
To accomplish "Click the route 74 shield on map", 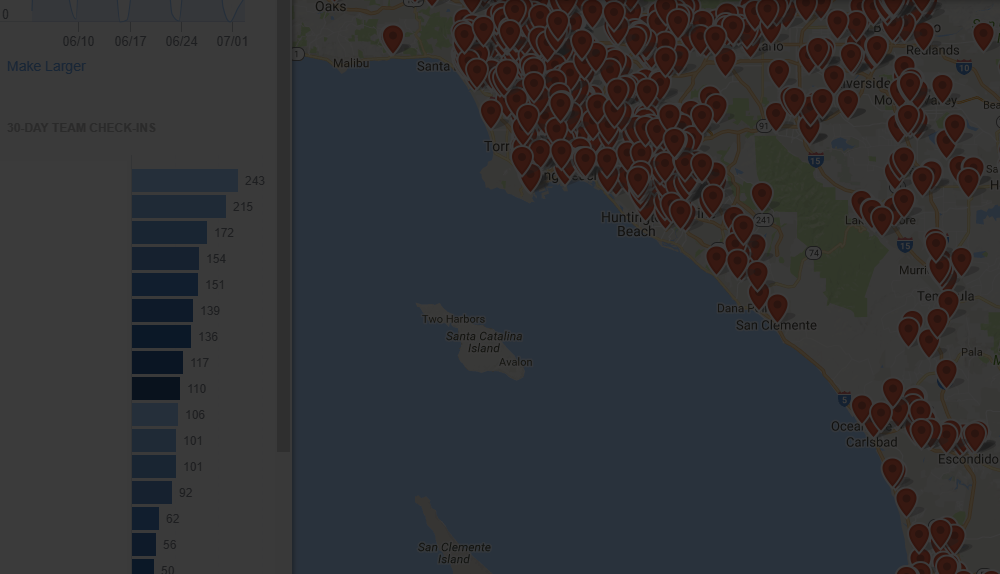I will pyautogui.click(x=813, y=253).
